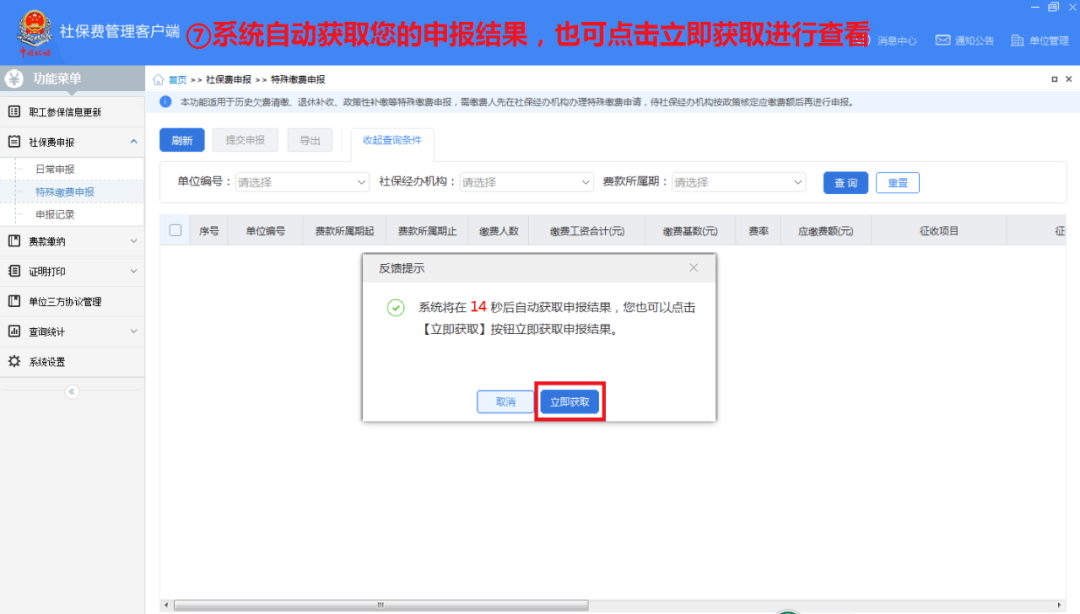Open the 单位编号 dropdown
Viewport: 1080px width, 614px height.
point(302,182)
